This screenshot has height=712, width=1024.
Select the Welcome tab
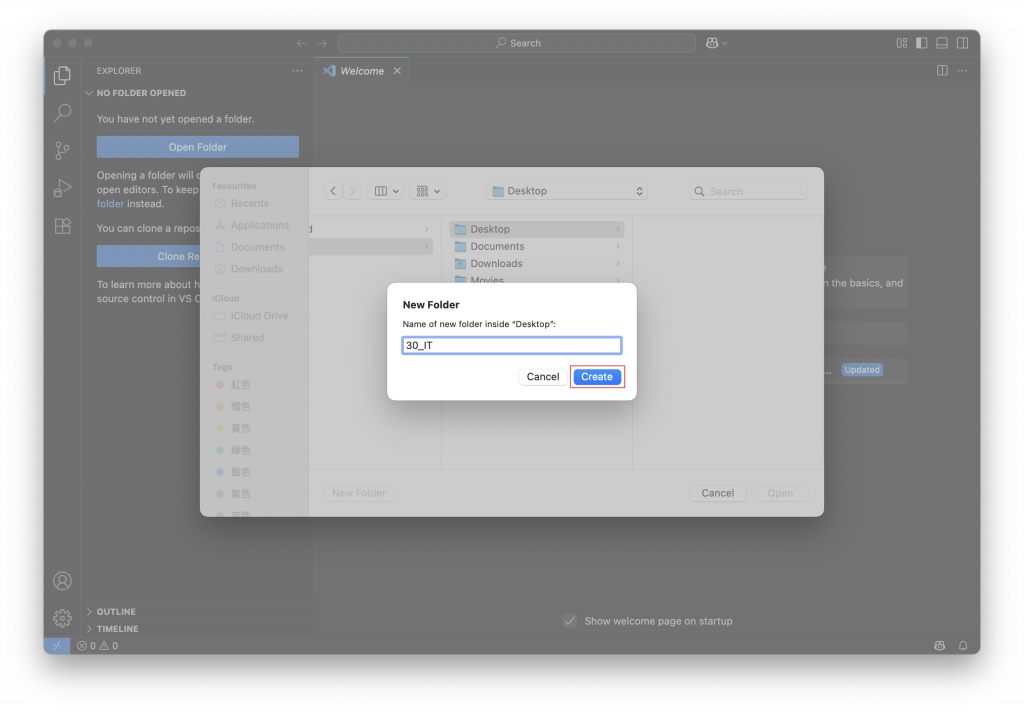pos(362,71)
